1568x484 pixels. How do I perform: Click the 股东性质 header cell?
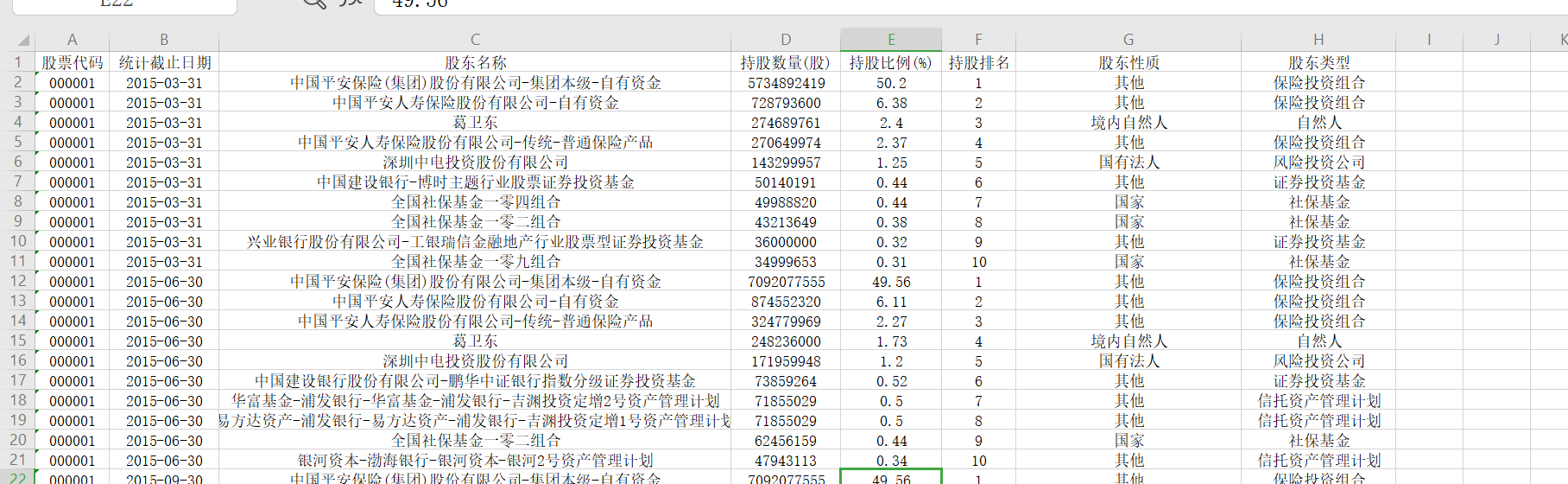1129,63
